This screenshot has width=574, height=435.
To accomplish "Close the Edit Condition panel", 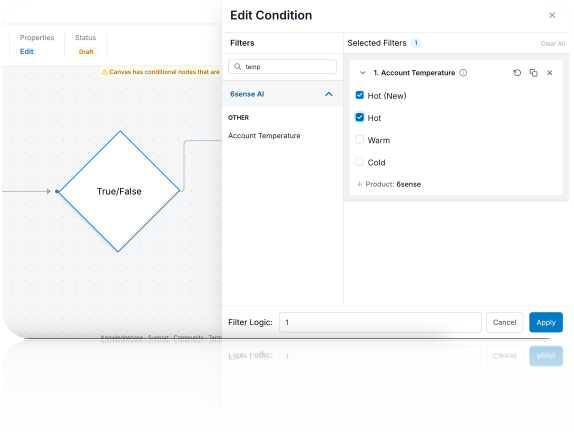I will (552, 15).
